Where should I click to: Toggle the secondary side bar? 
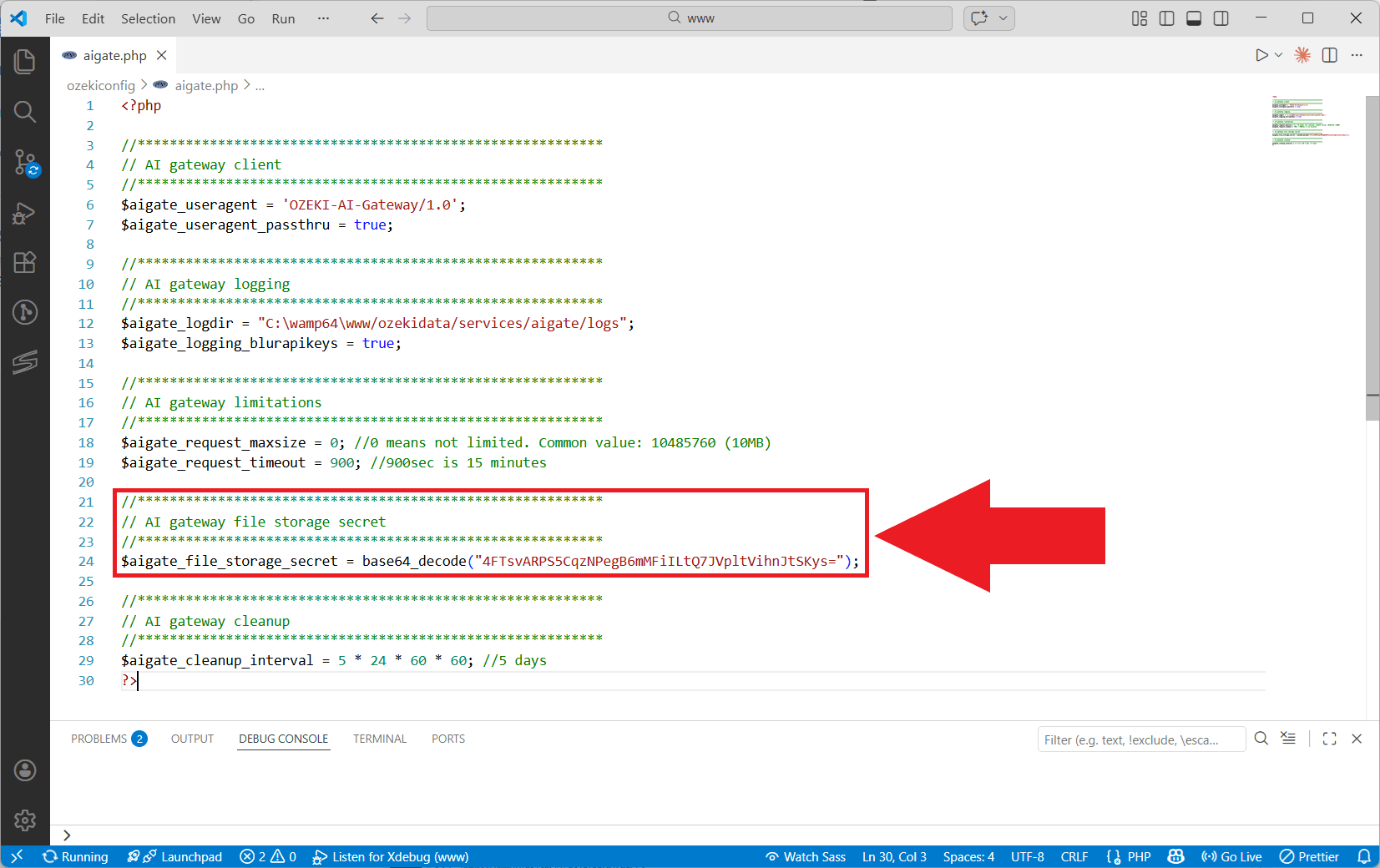[x=1221, y=18]
